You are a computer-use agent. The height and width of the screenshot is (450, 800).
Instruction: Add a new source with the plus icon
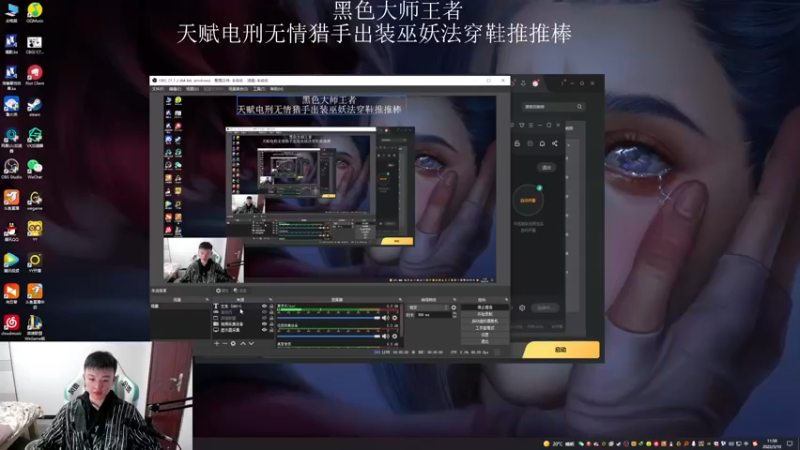pyautogui.click(x=217, y=343)
